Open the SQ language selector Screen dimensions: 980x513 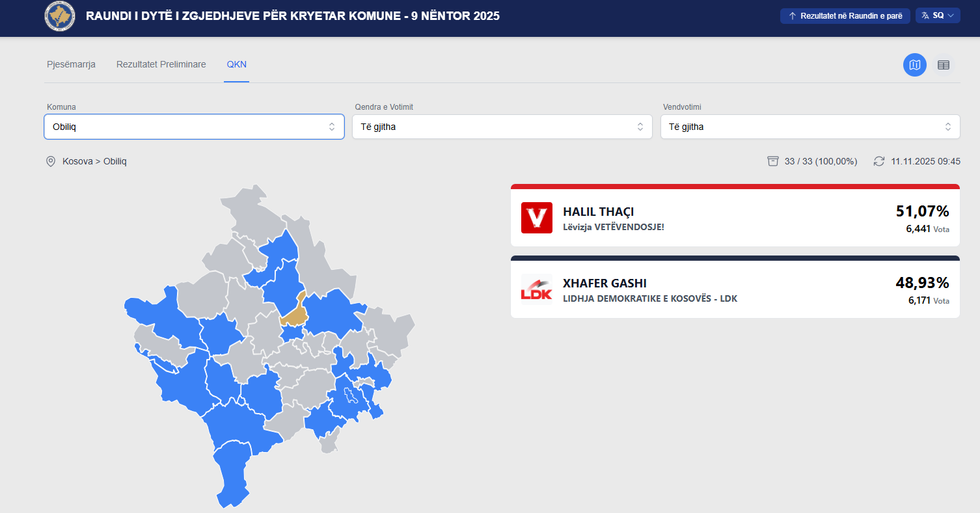pos(937,16)
